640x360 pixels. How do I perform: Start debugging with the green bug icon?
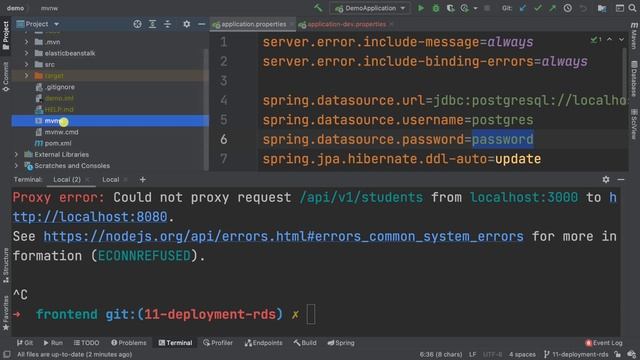click(436, 8)
